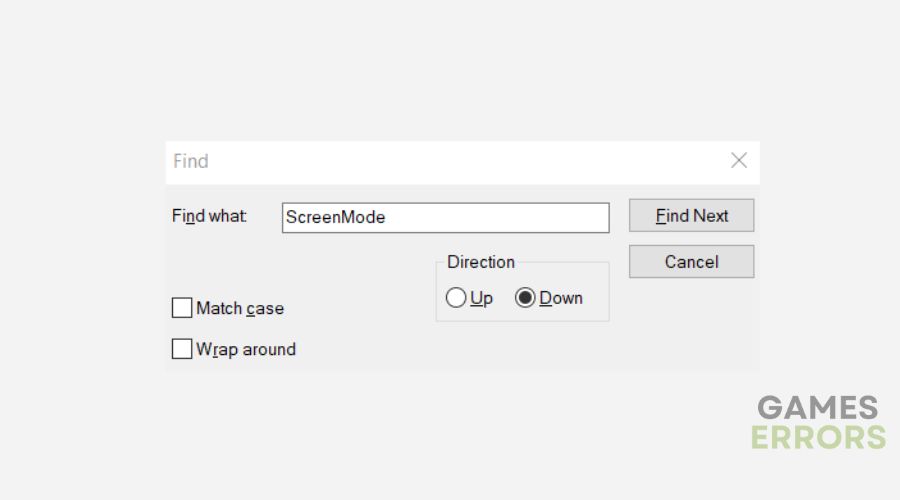
Task: Click the Find Next button
Action: [691, 216]
